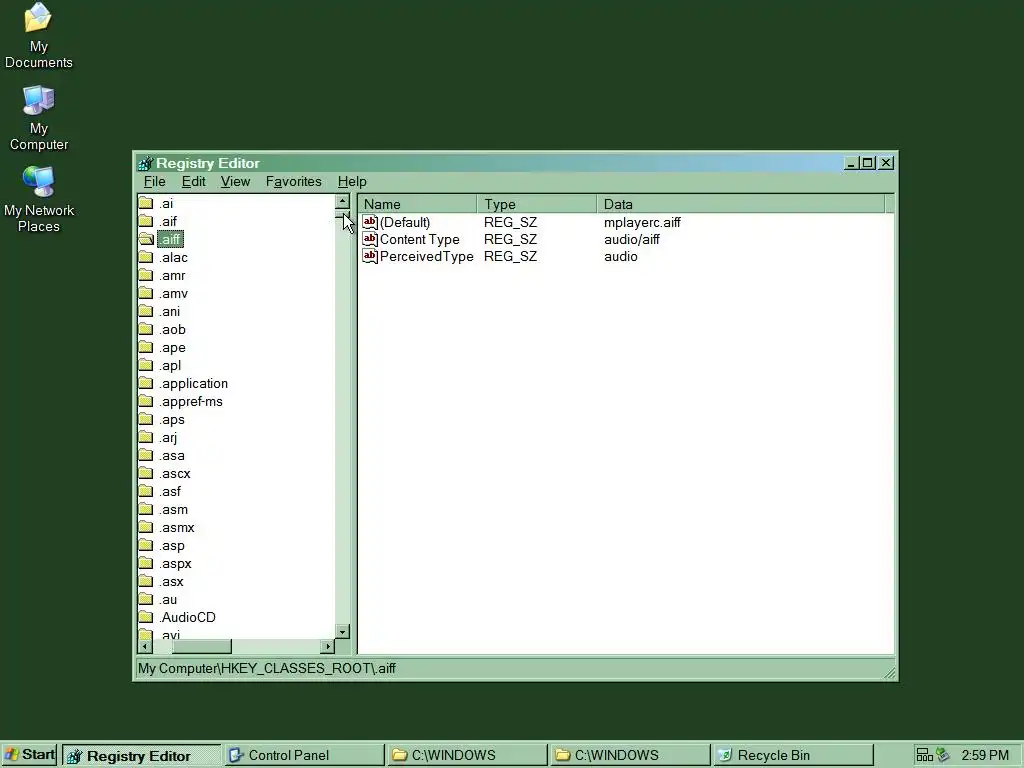Open the Favorites menu
1024x768 pixels.
[x=293, y=182]
